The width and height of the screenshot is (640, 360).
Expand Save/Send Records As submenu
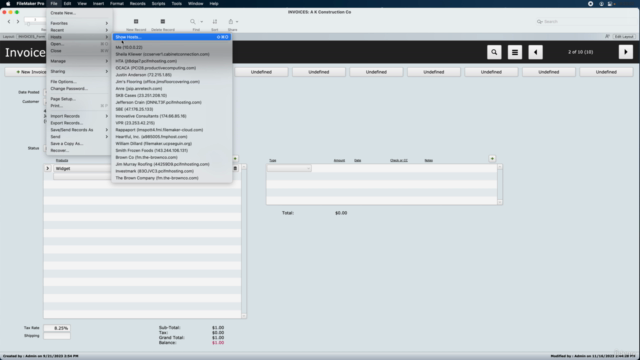(79, 130)
